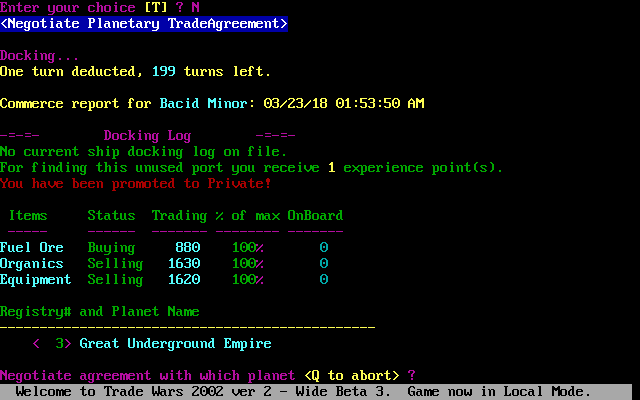Click the trading amount '1620'
The height and width of the screenshot is (400, 640).
pyautogui.click(x=184, y=280)
